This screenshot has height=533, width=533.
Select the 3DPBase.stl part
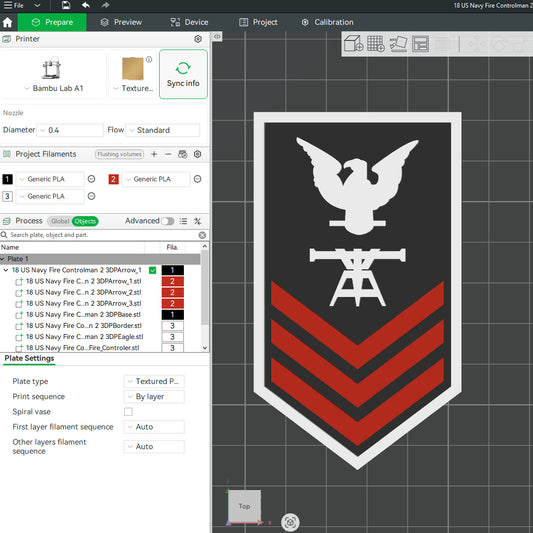tap(83, 315)
